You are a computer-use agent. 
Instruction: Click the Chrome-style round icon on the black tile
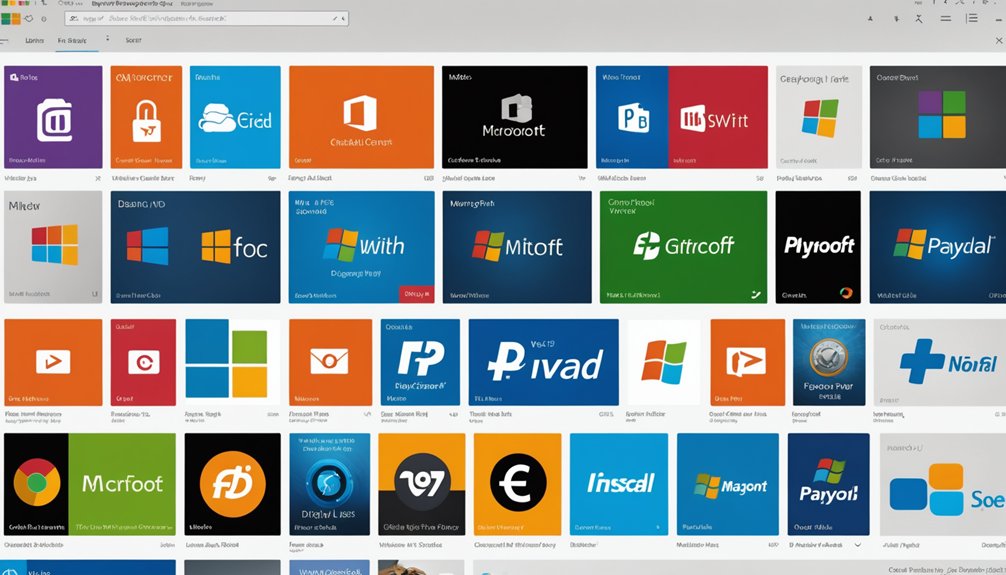pos(37,483)
